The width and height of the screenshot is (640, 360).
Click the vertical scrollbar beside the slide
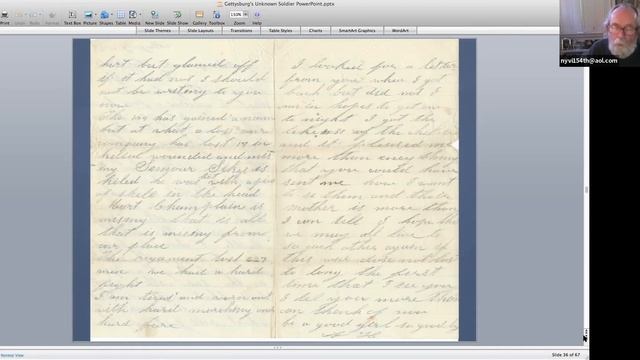click(586, 190)
